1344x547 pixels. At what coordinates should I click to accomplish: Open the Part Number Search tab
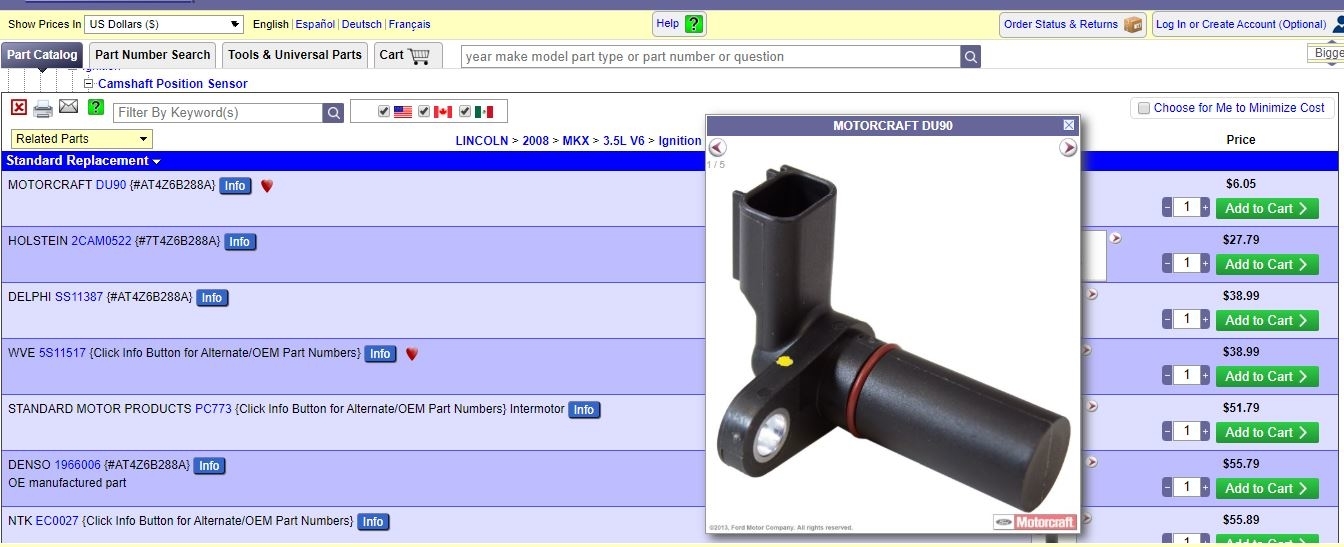click(153, 55)
